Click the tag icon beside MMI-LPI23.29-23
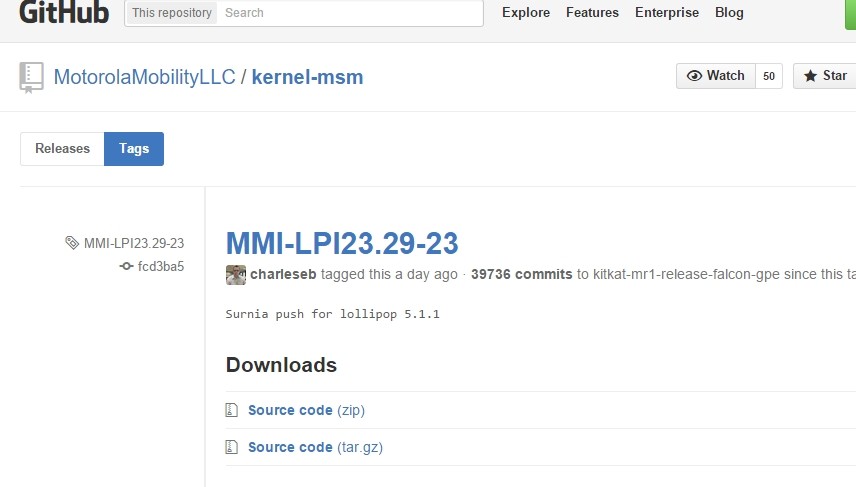856x487 pixels. (71, 243)
